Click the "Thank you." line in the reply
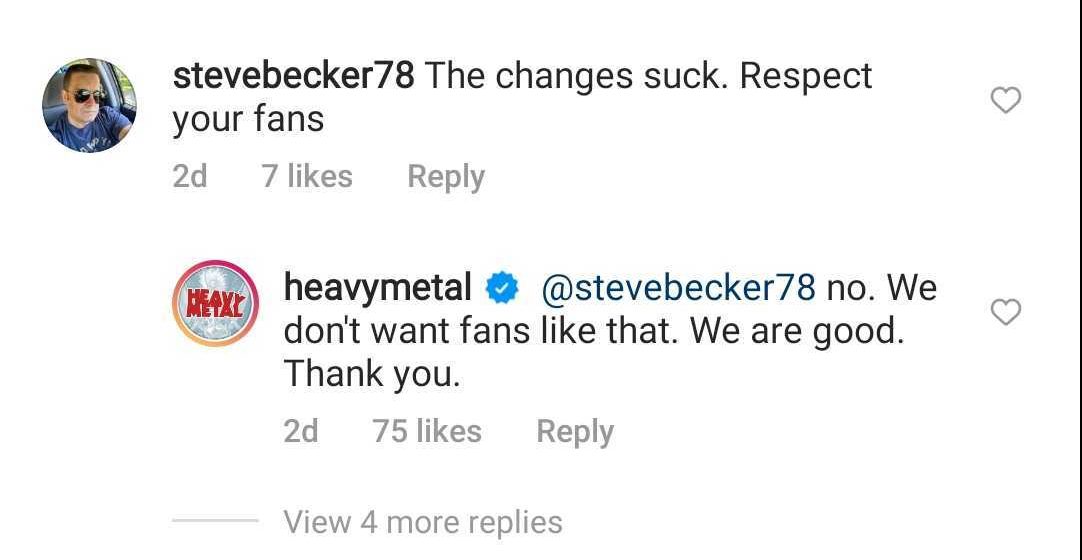Viewport: 1082px width, 560px height. 372,374
